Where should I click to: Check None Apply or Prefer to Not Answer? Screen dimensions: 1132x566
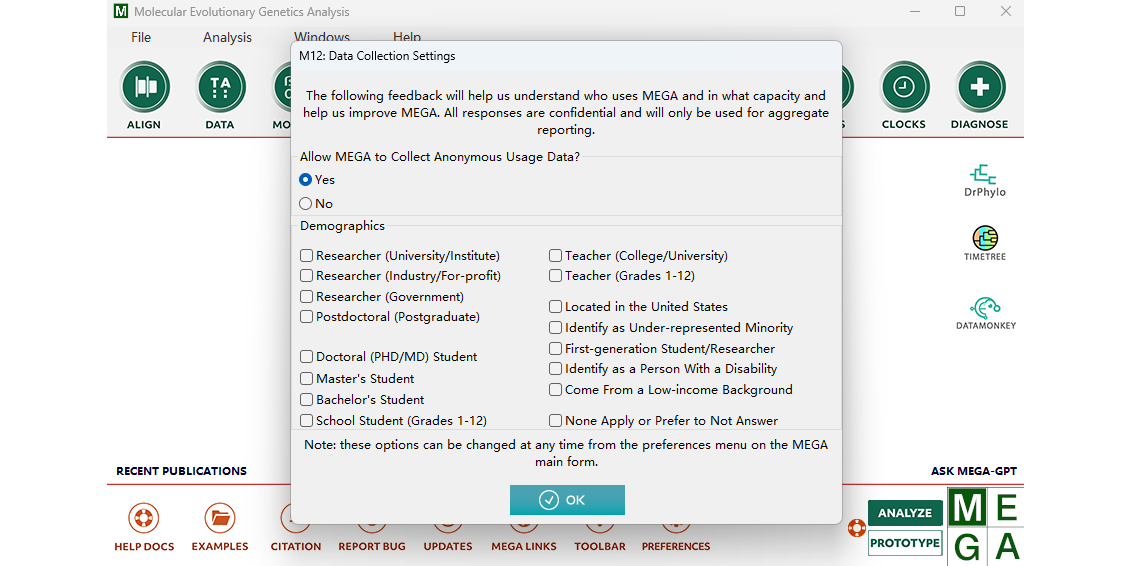pos(556,421)
